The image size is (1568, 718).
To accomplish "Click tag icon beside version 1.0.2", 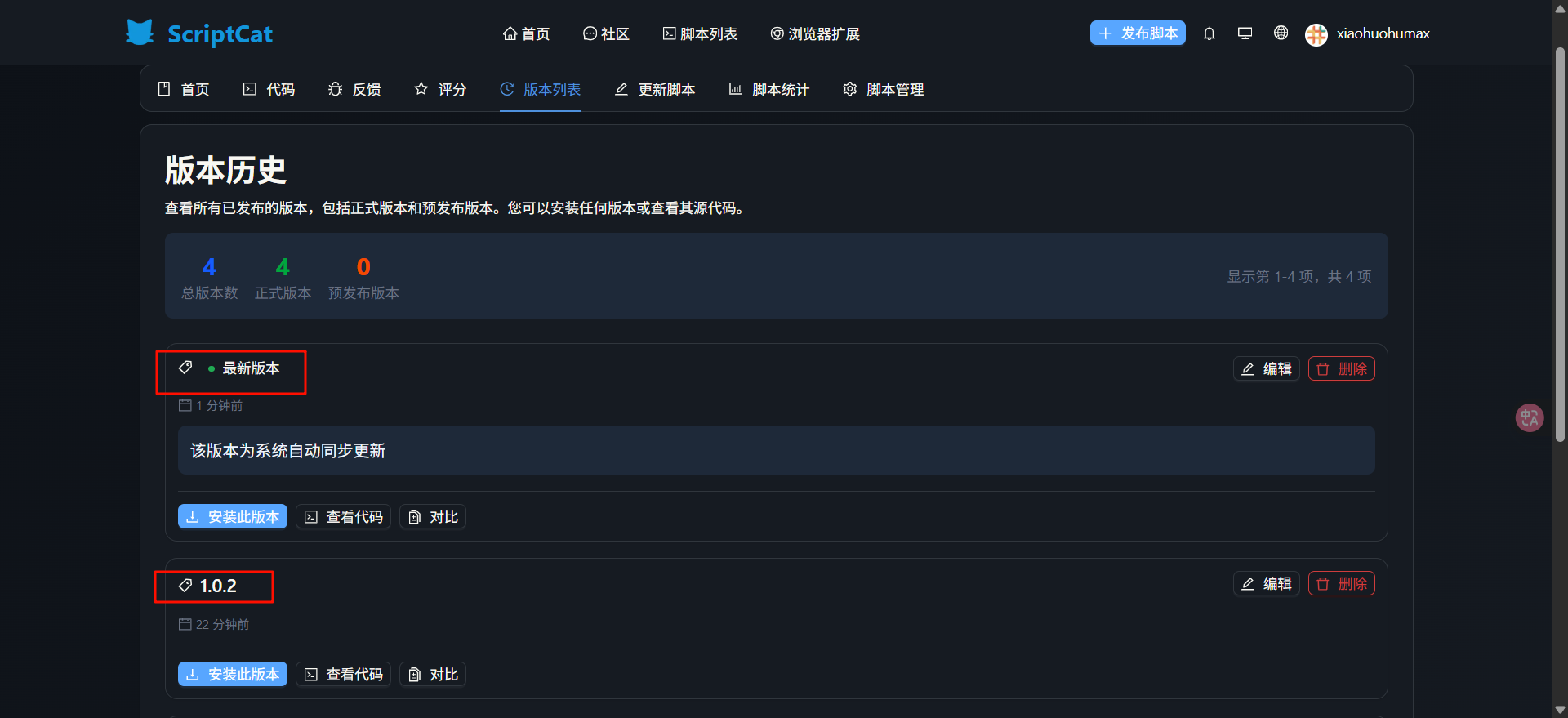I will coord(185,586).
